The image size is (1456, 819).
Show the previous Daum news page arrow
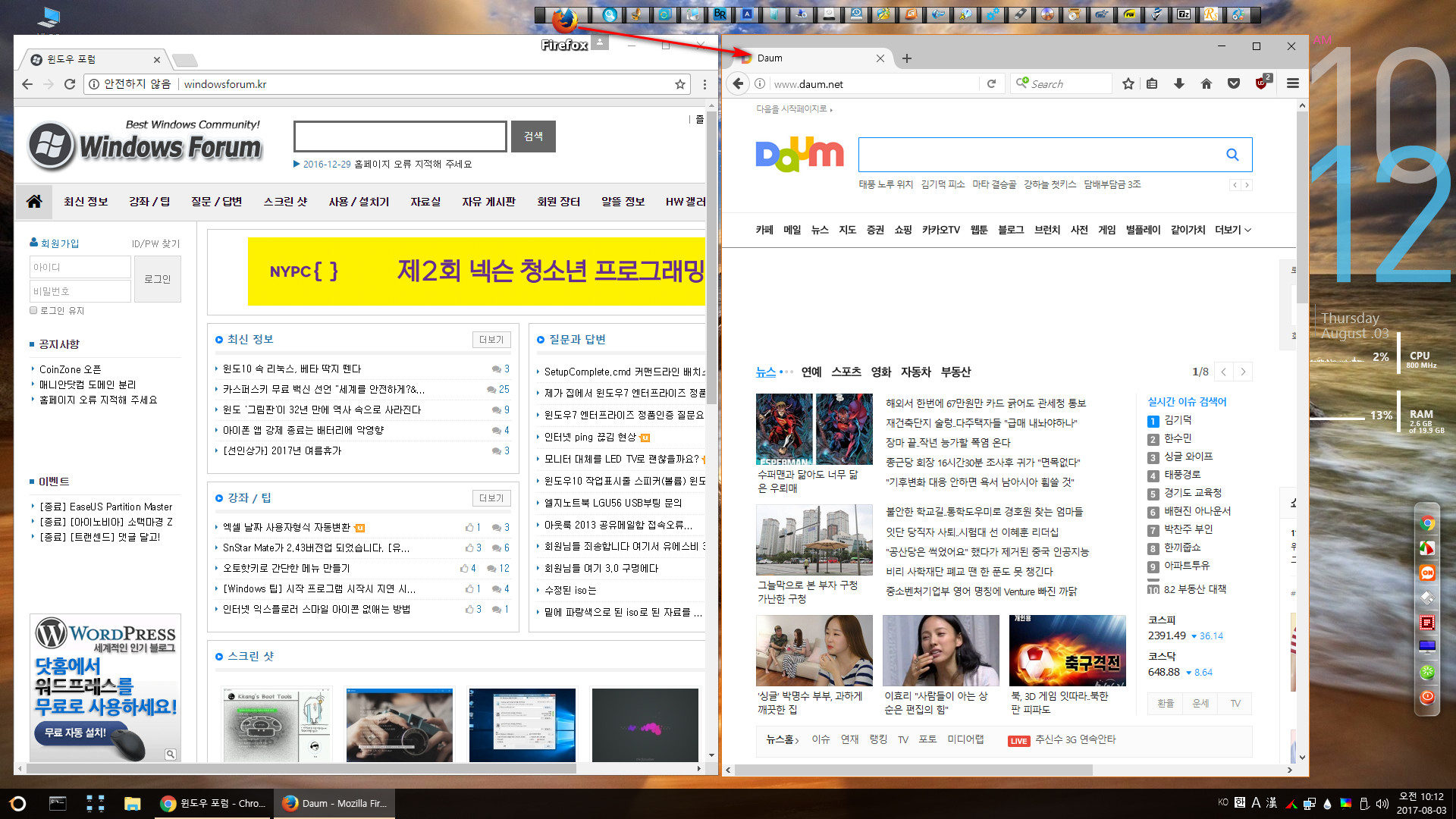[x=1223, y=372]
